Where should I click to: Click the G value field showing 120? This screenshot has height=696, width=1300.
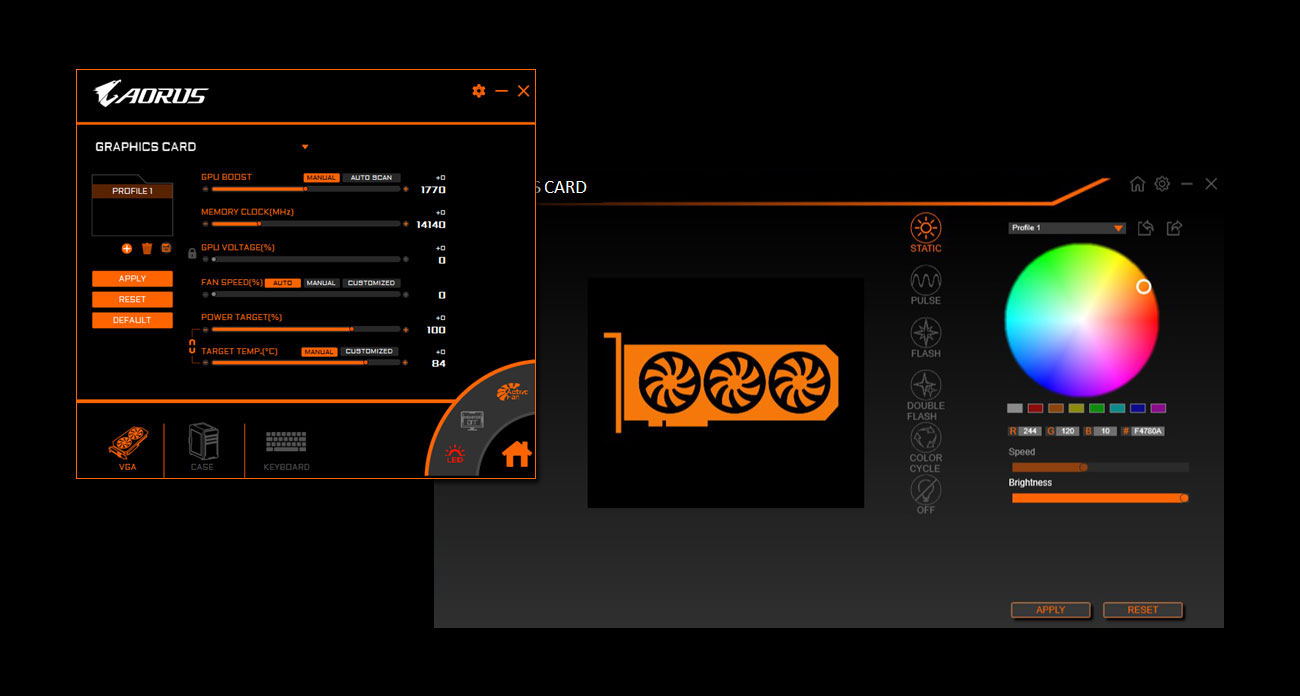pos(1069,431)
